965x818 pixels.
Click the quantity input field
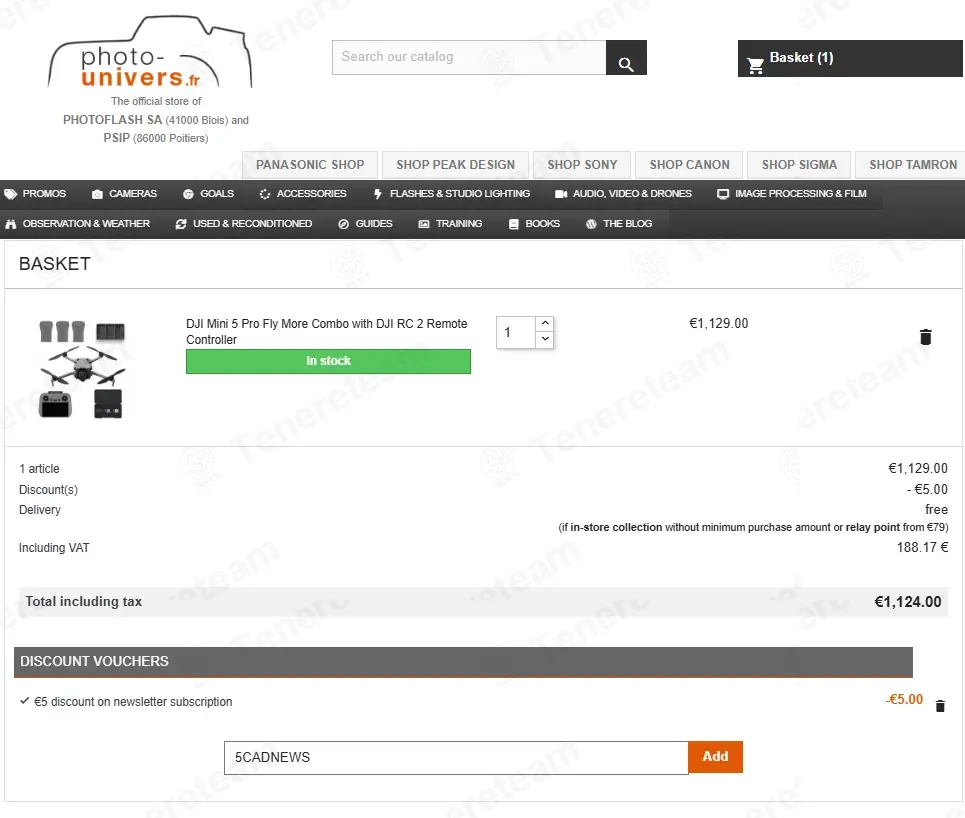(516, 332)
